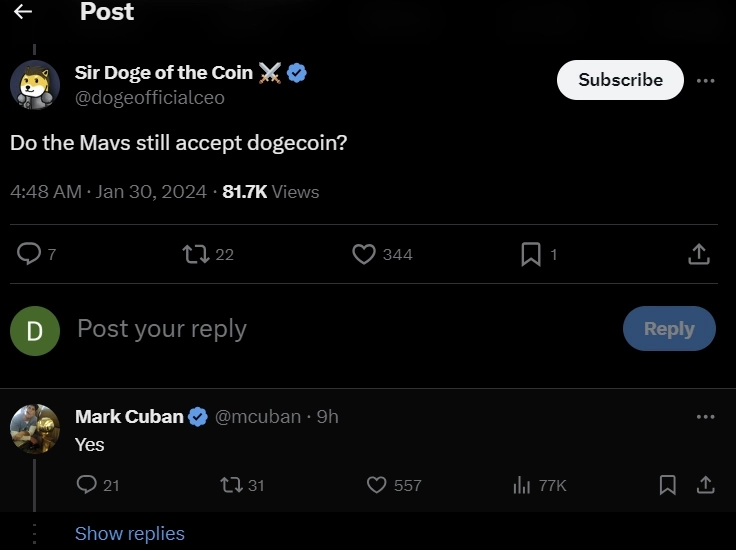Like Mark Cuban's Yes reply
Screen dimensions: 736x550
pos(377,485)
